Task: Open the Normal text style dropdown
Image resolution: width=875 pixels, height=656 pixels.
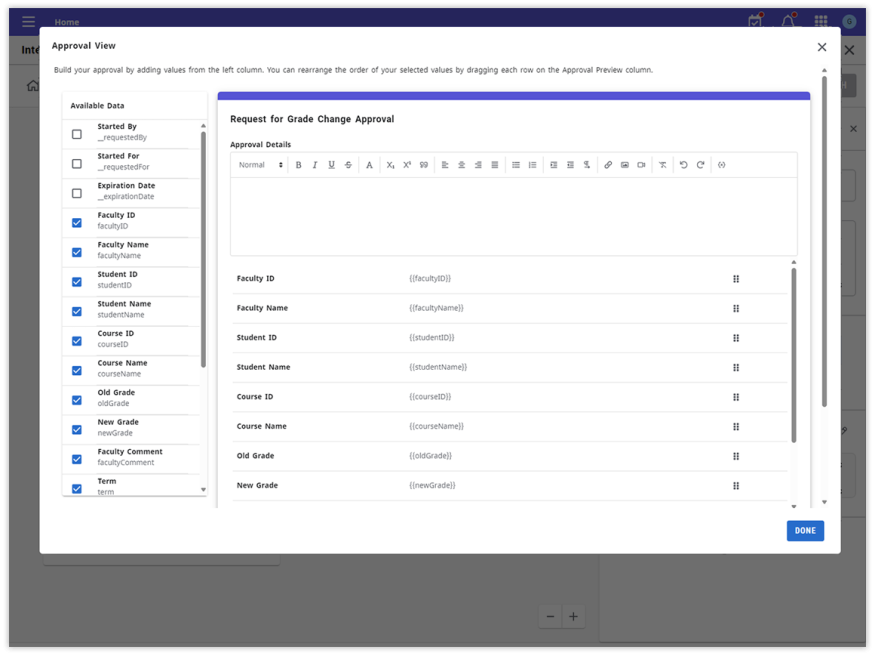Action: [x=260, y=165]
